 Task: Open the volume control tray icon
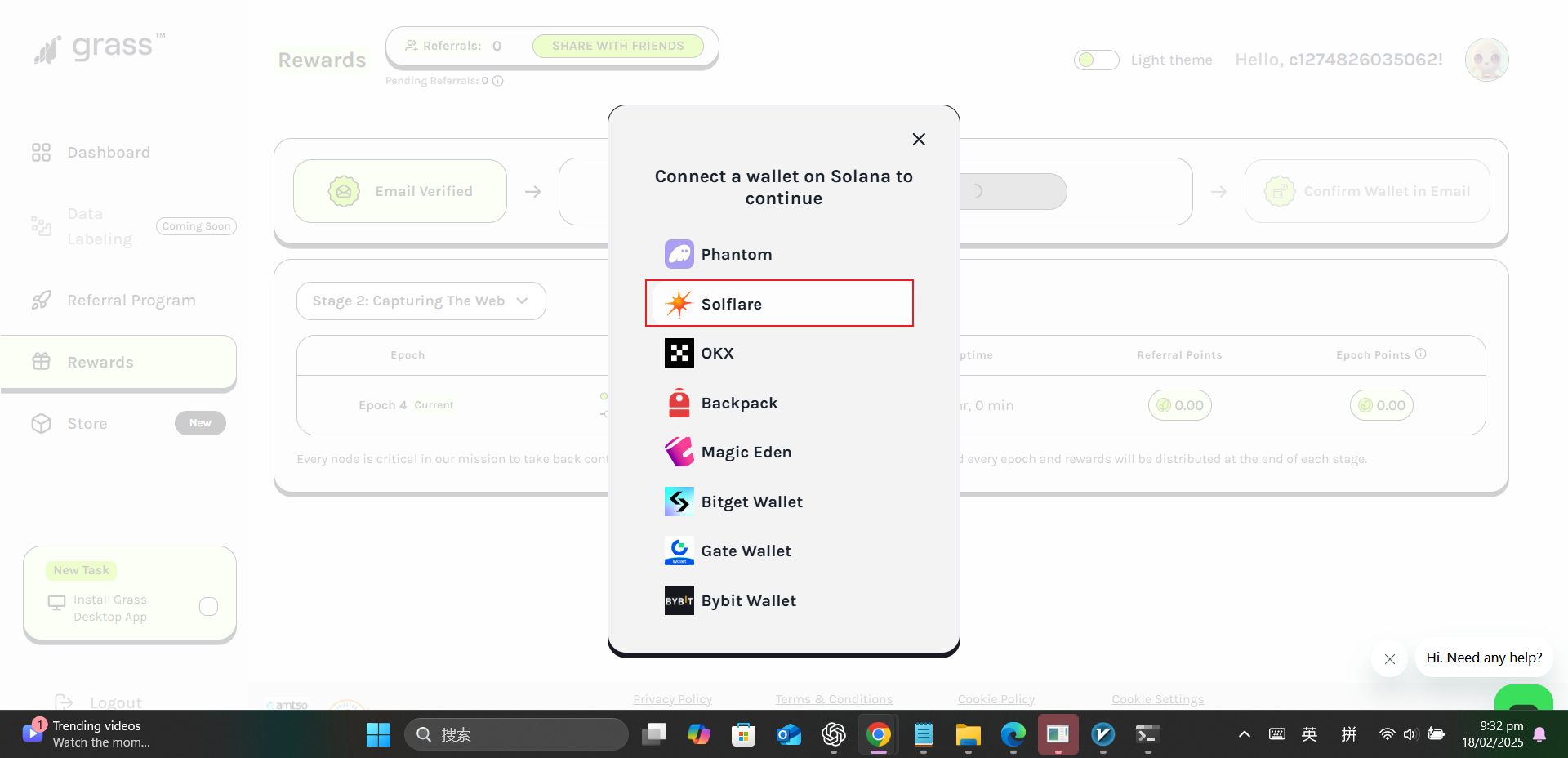point(1410,734)
